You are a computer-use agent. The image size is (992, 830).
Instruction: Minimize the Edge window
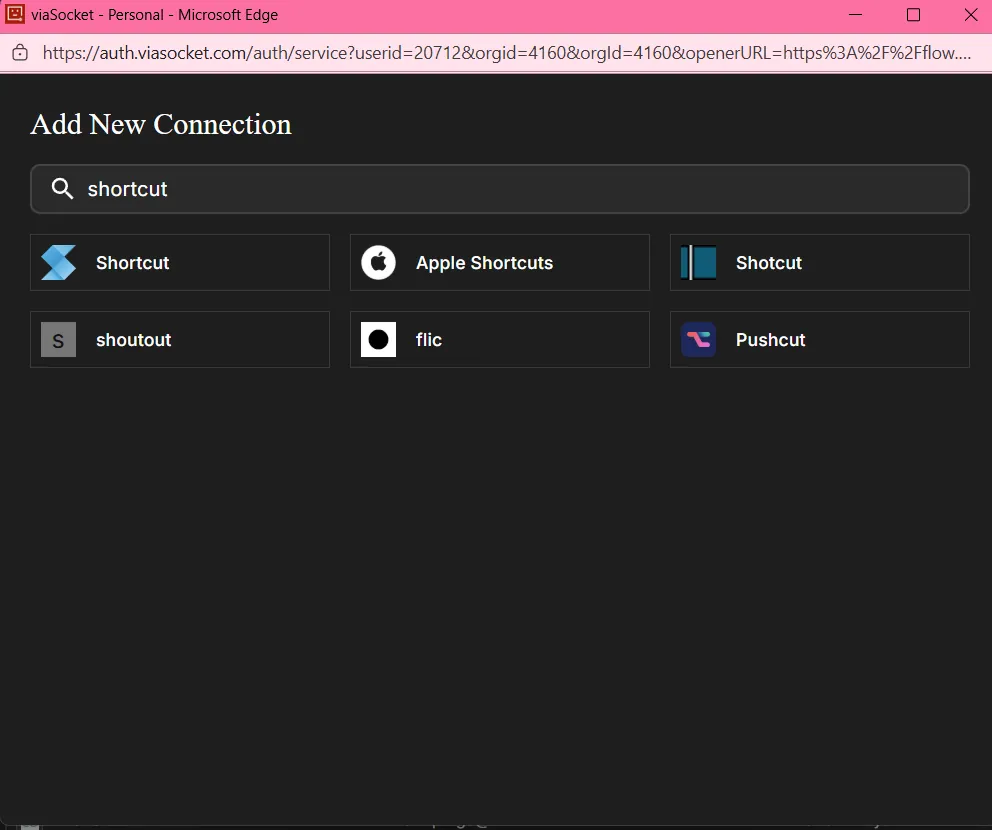(x=855, y=15)
